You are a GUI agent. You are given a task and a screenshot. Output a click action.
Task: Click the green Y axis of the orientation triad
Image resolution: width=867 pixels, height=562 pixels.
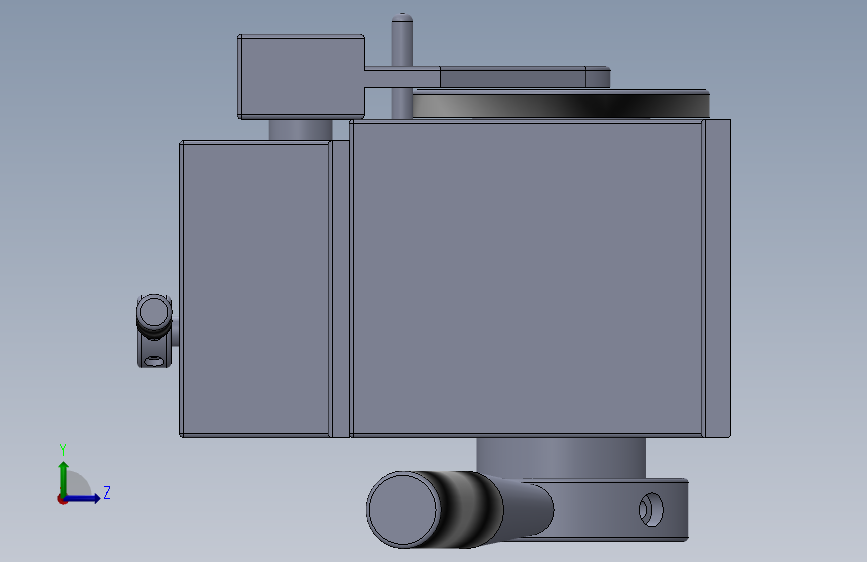pos(64,478)
